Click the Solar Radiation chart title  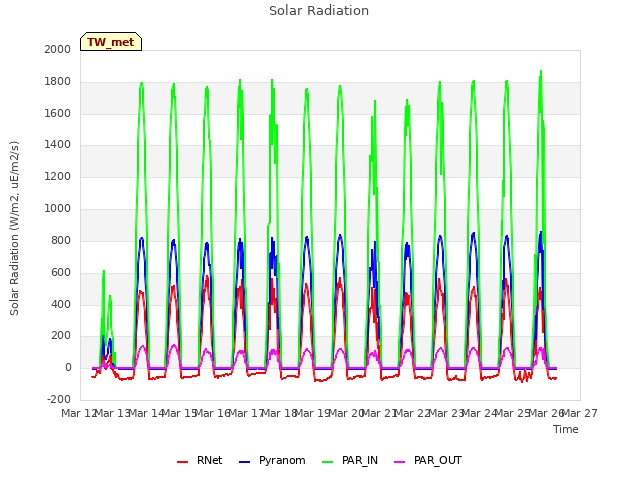point(319,11)
